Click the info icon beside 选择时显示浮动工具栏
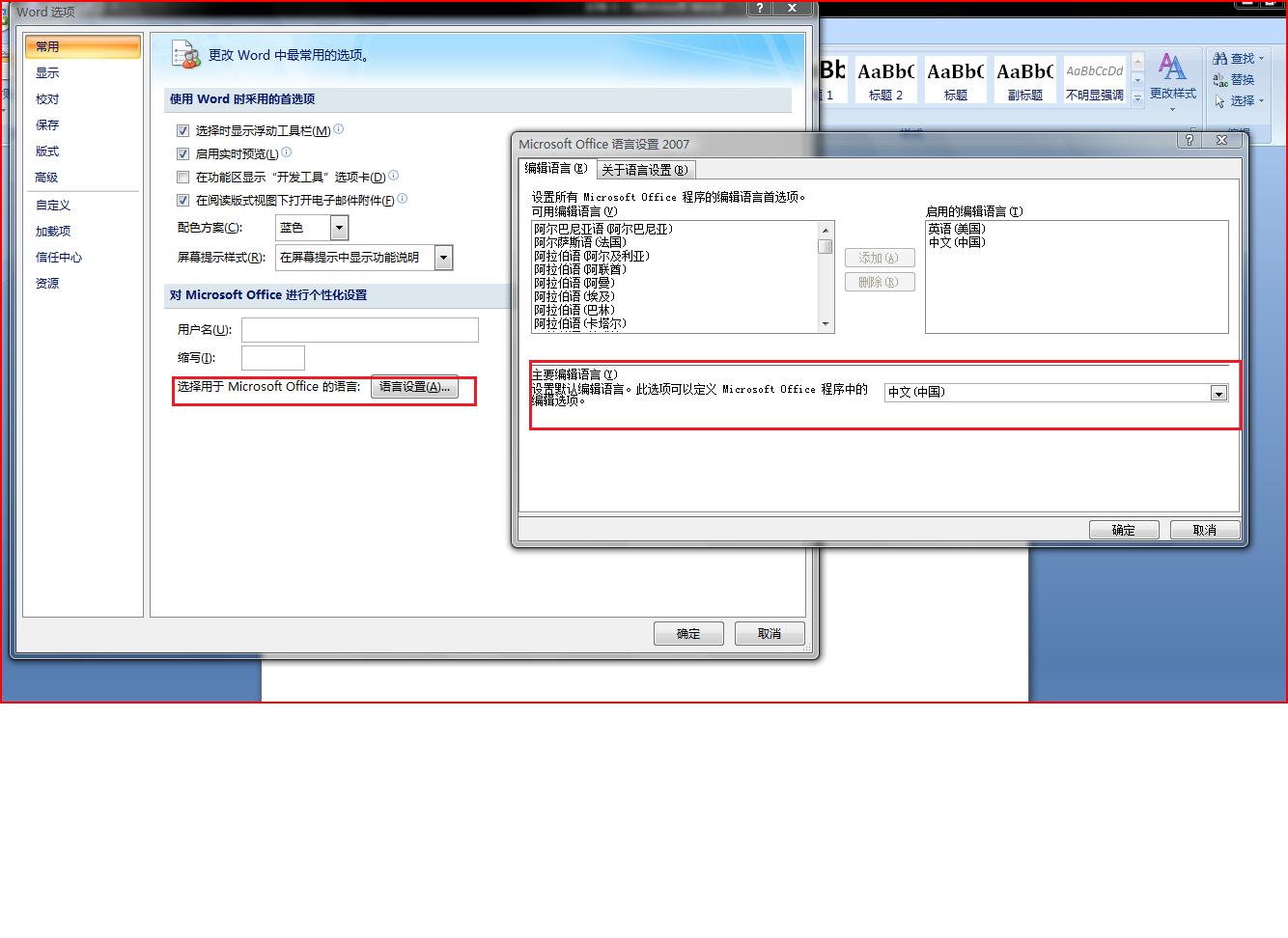 [339, 129]
